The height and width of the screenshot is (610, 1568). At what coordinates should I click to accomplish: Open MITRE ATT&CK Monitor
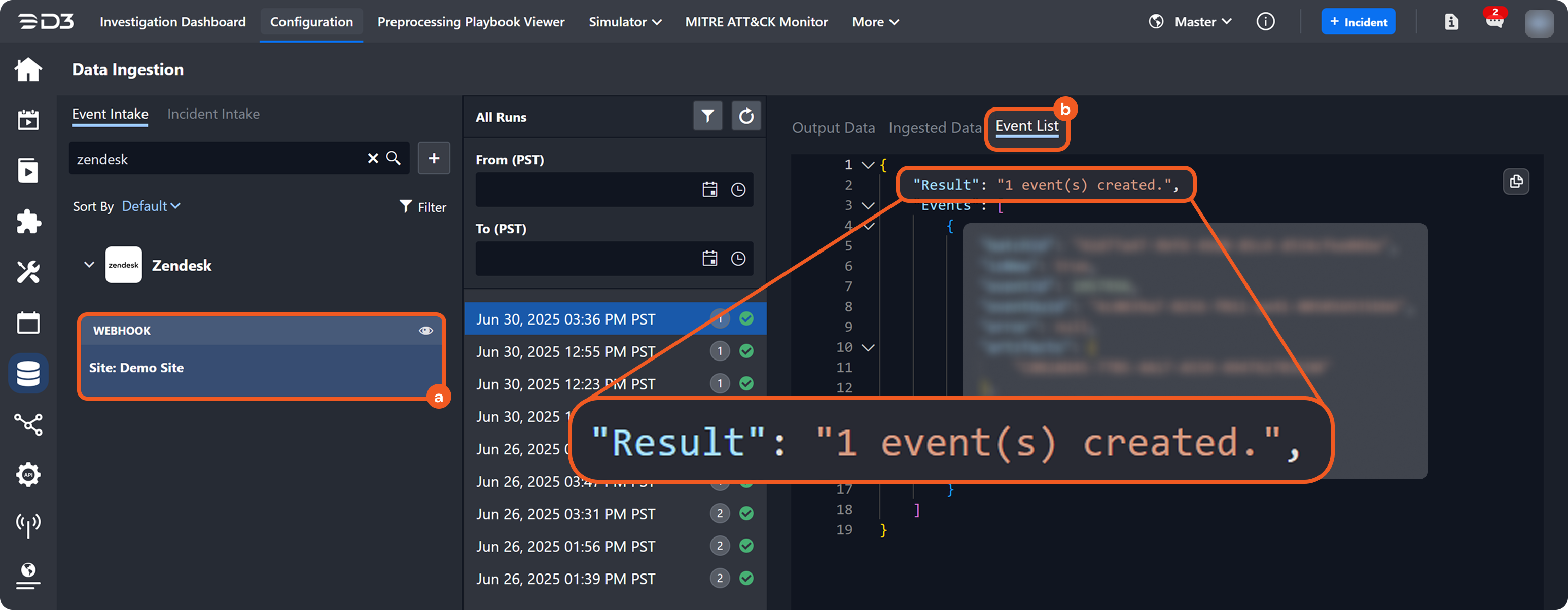coord(757,22)
